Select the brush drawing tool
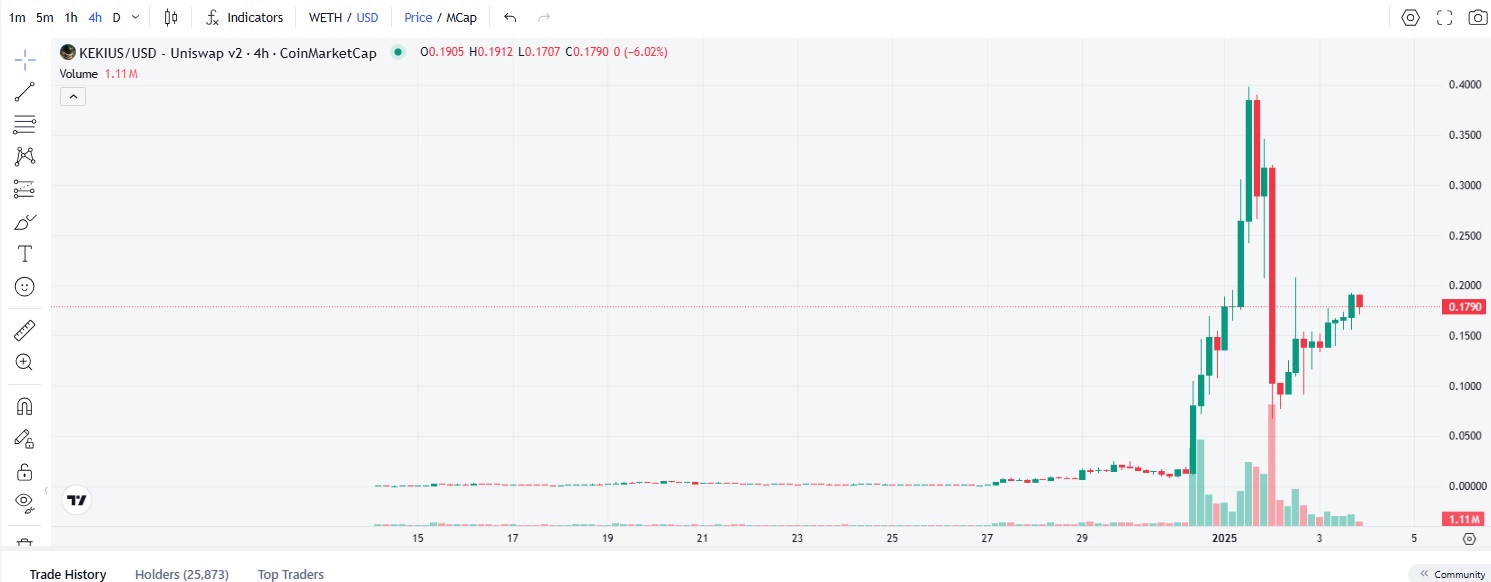1491x582 pixels. (25, 221)
